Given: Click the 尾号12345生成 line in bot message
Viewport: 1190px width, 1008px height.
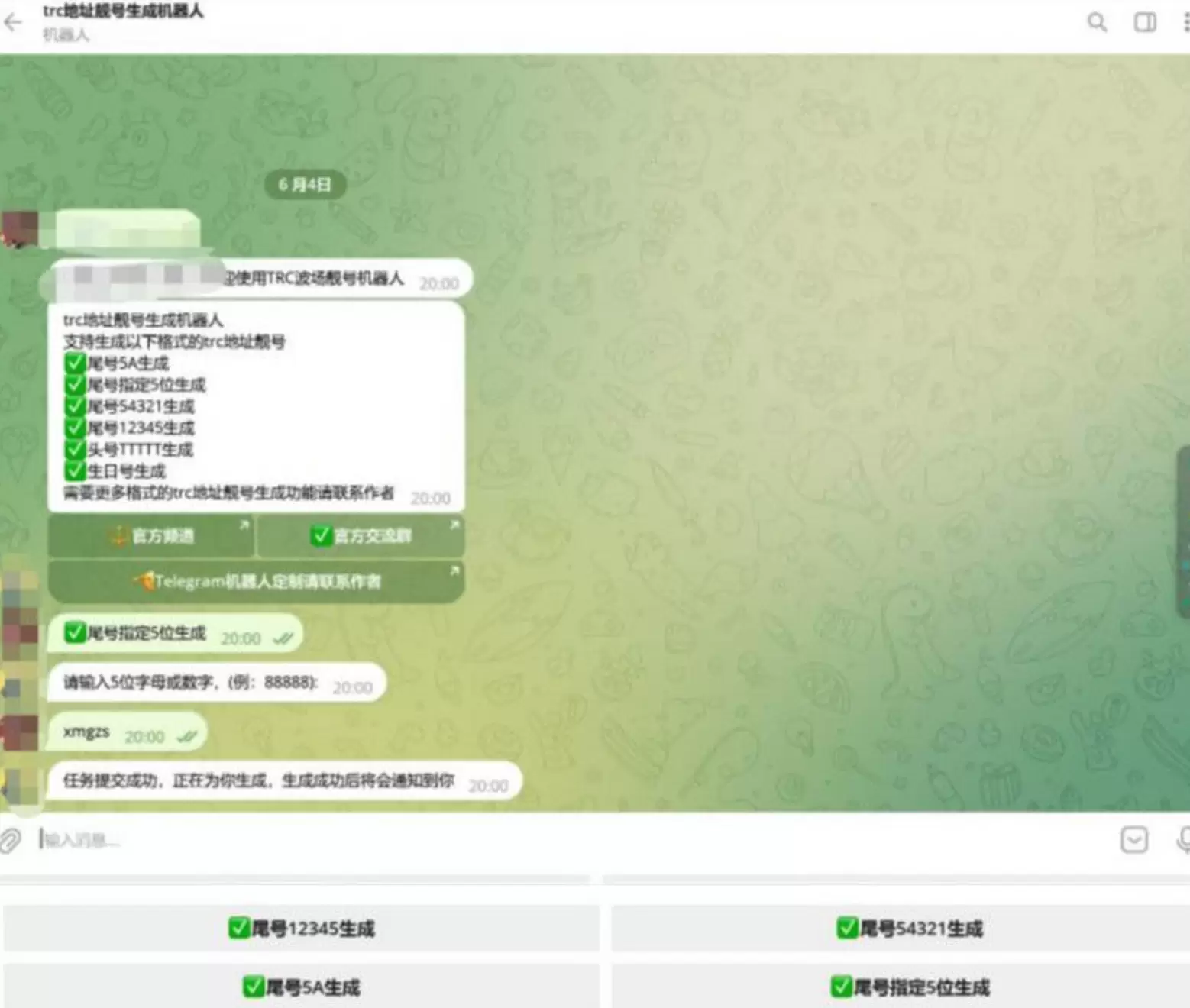Looking at the screenshot, I should point(129,428).
